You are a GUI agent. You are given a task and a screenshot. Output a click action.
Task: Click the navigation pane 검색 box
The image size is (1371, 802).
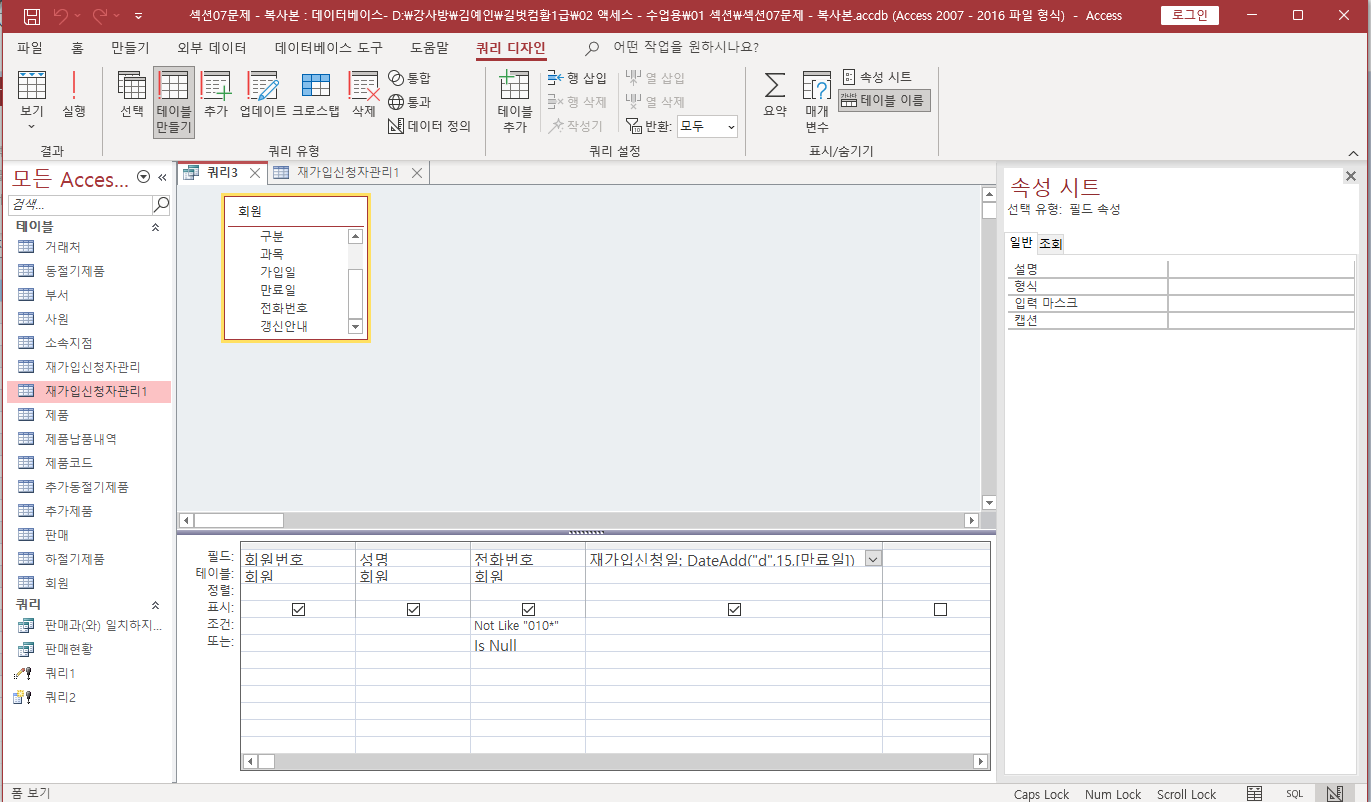80,204
